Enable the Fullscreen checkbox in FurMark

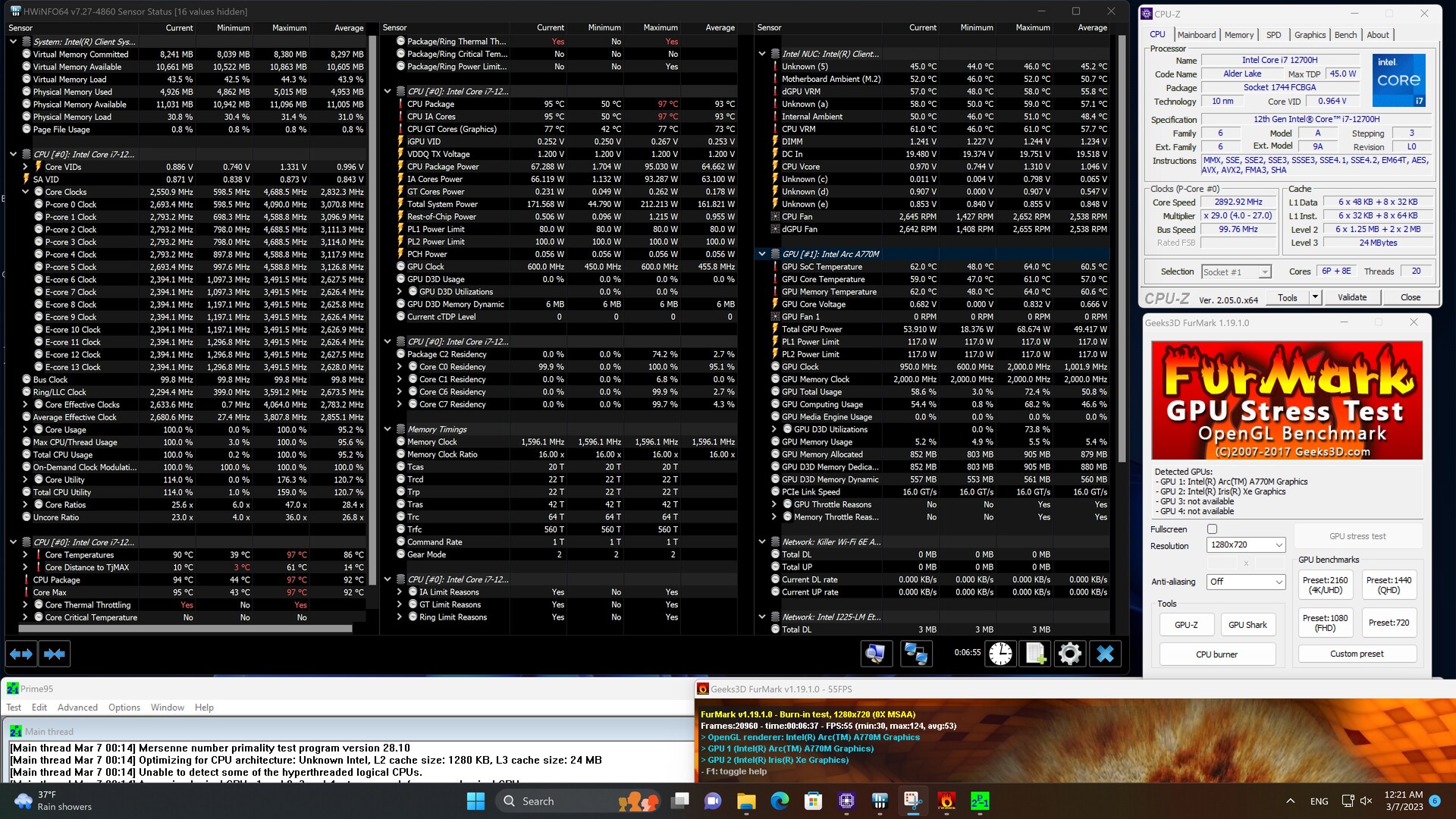coord(1212,529)
